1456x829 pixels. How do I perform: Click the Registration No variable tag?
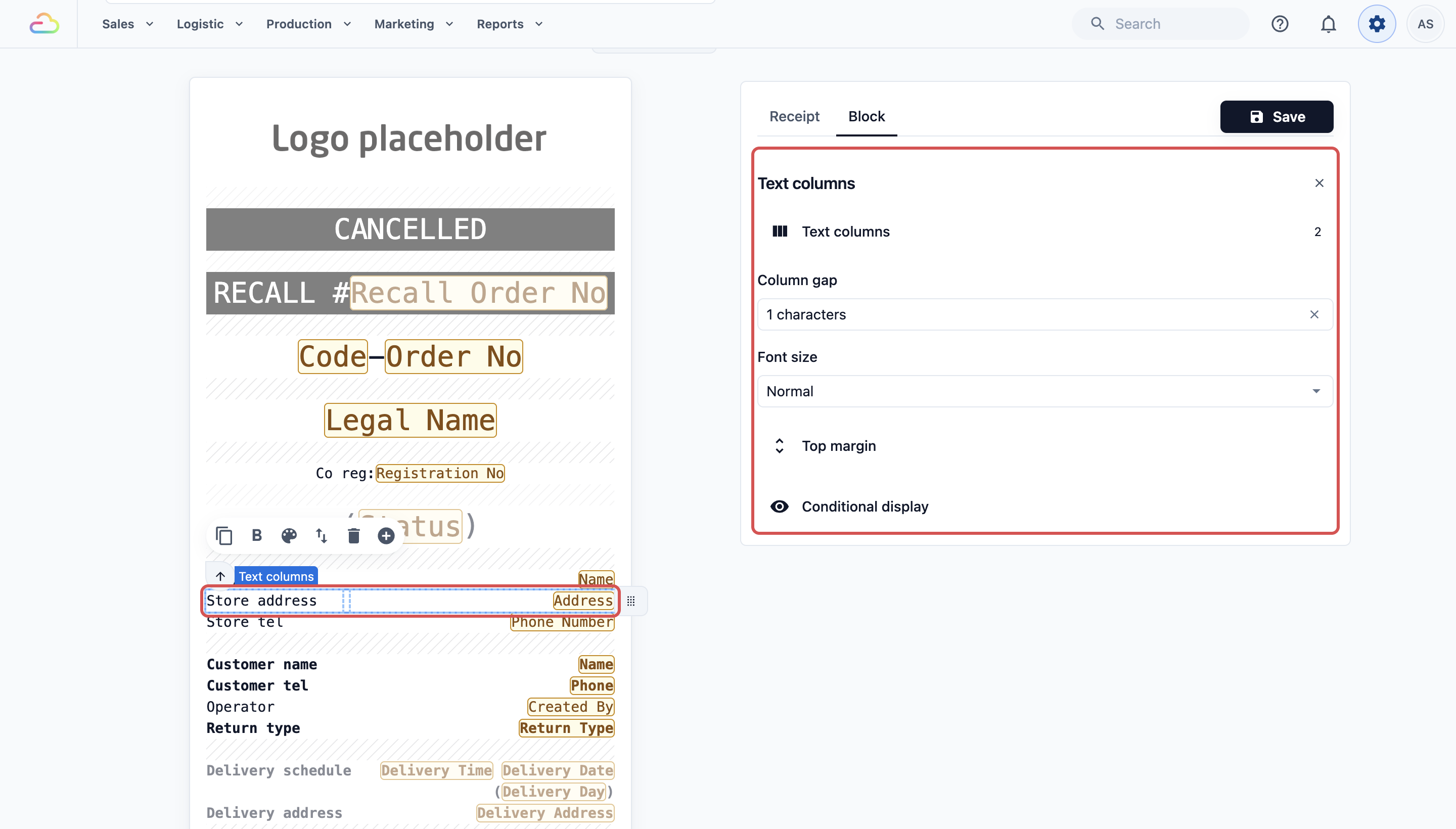pos(440,473)
